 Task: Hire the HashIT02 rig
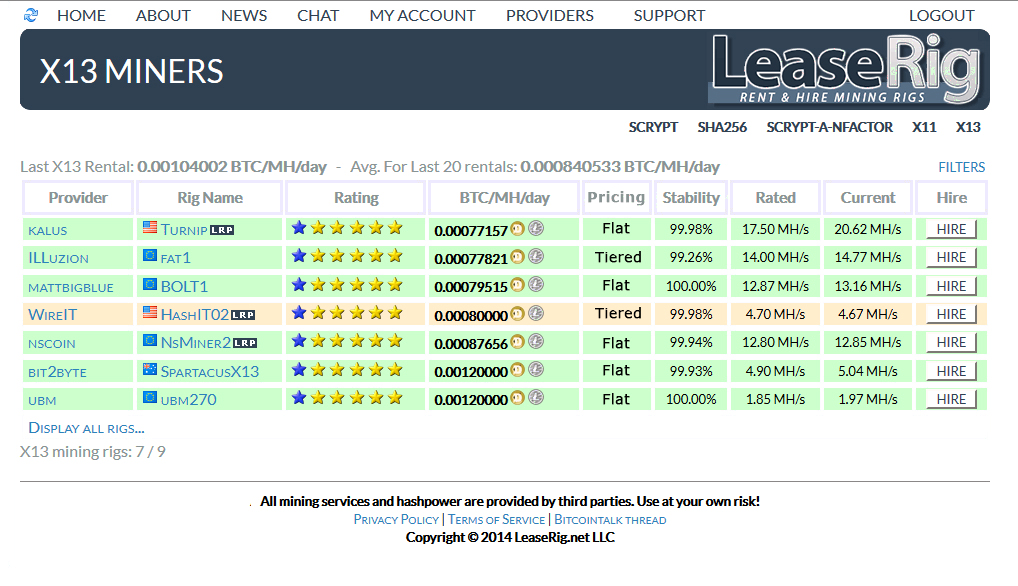coord(951,314)
